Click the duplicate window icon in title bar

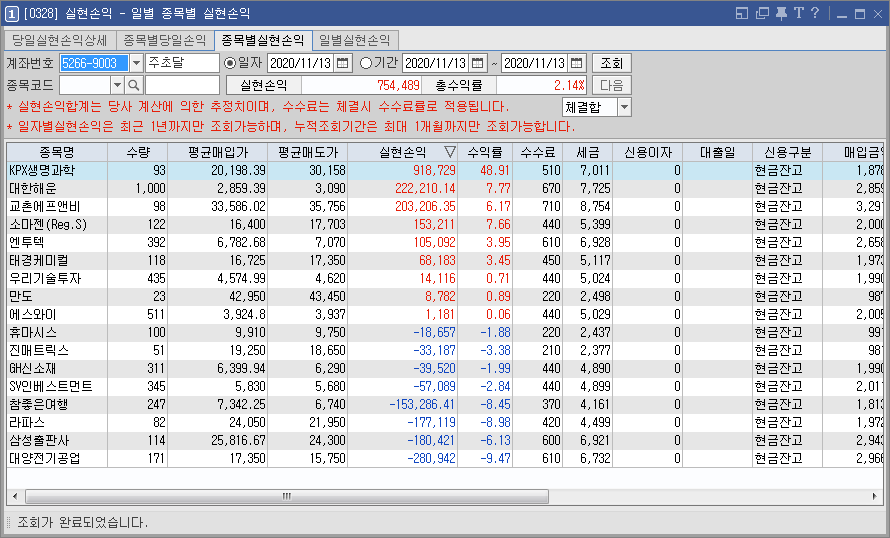pos(762,13)
